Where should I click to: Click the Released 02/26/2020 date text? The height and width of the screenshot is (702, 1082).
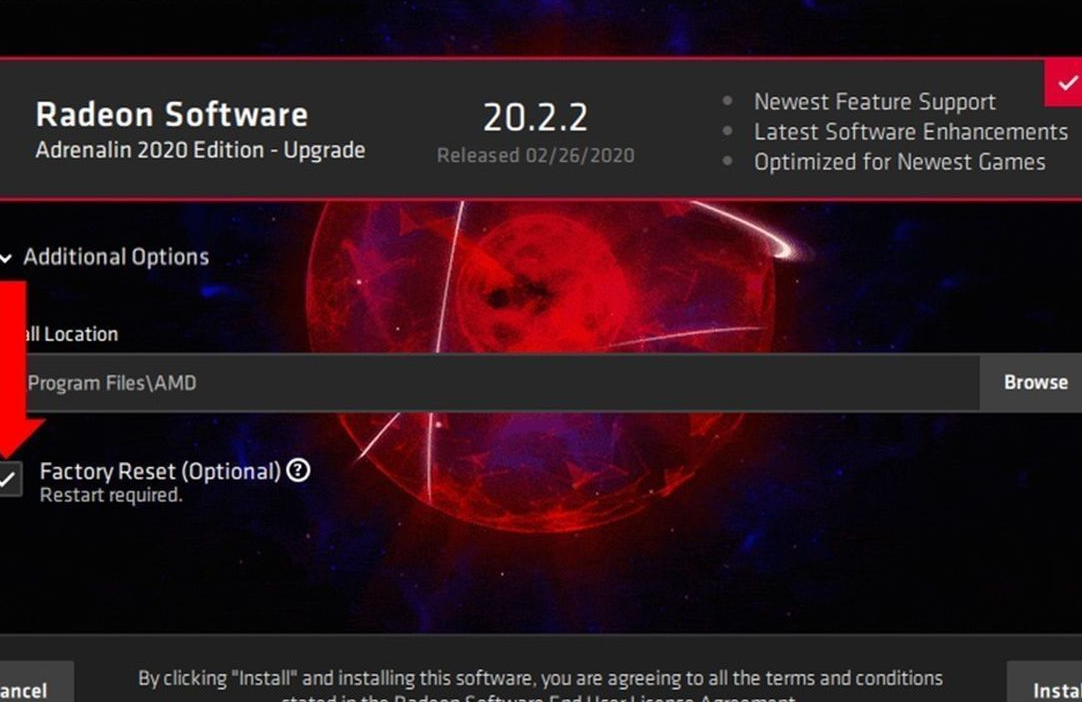(x=535, y=155)
